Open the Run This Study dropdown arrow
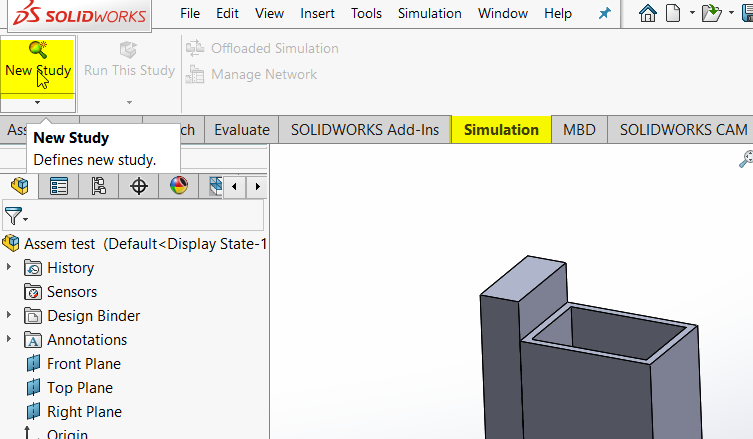The width and height of the screenshot is (753, 439). [x=129, y=103]
